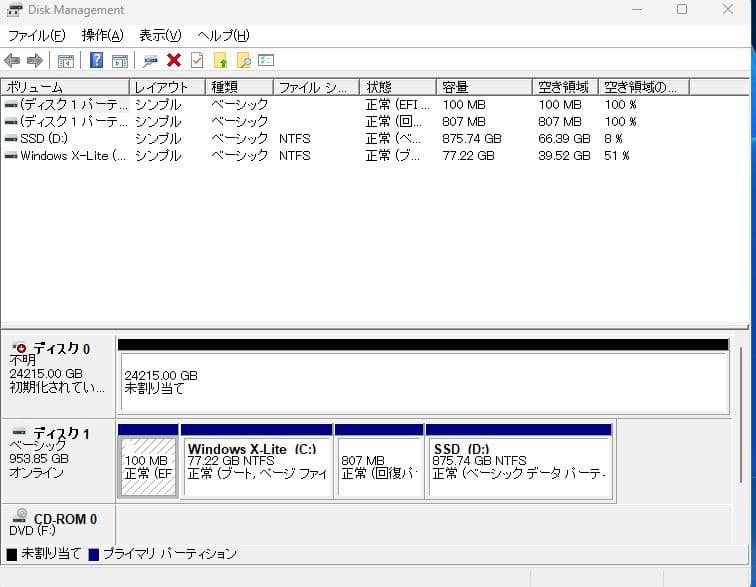Select the SSD (D:) partition block
The image size is (756, 587).
(519, 462)
